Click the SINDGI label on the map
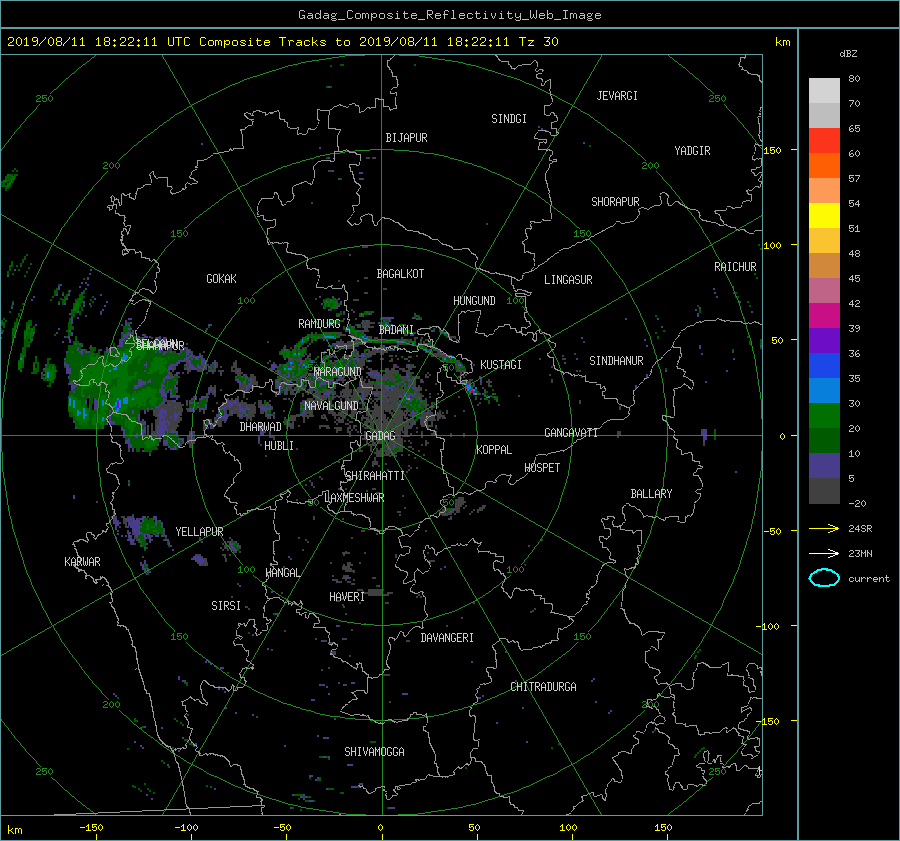The image size is (900, 841). pyautogui.click(x=509, y=119)
